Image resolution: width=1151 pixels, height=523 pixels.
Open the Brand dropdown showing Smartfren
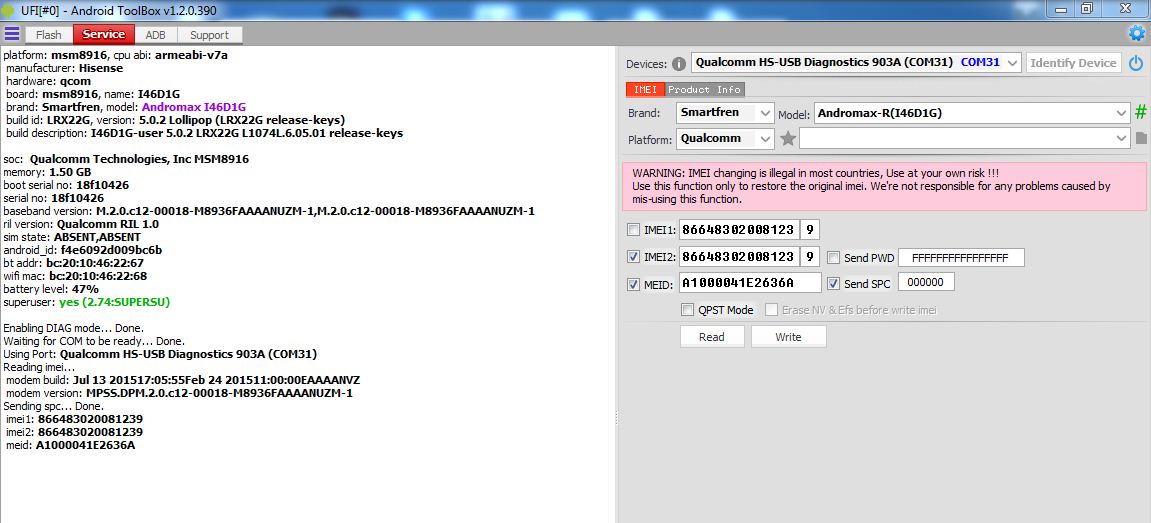(x=725, y=112)
